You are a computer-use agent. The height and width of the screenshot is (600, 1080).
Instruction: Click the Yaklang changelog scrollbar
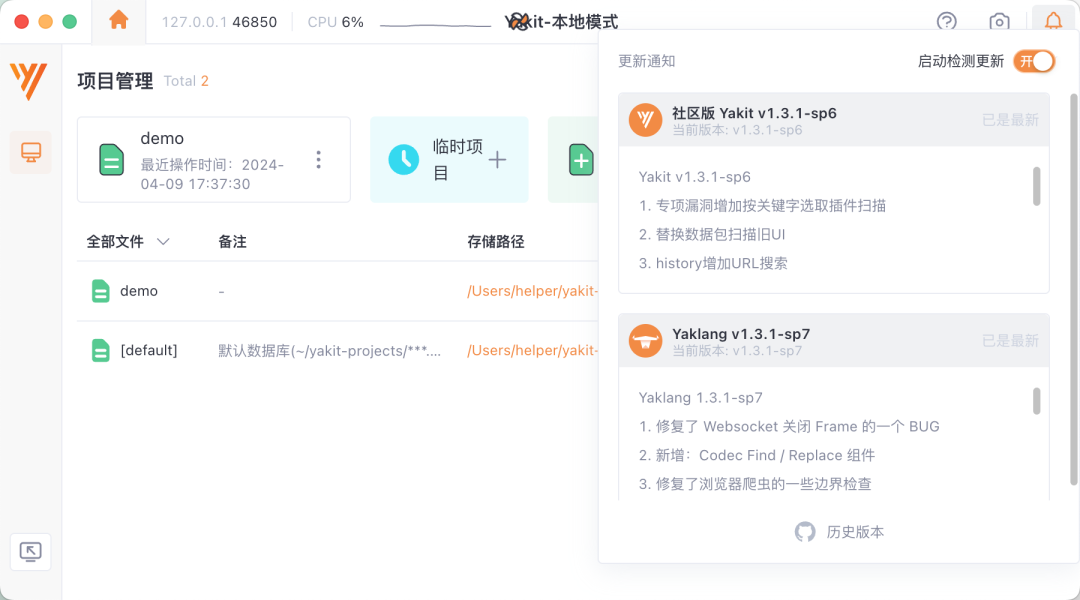pyautogui.click(x=1037, y=401)
